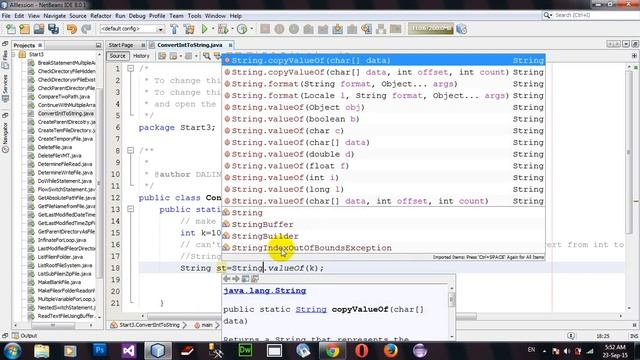Click the javadoc popup vertical scrollbar

click(451, 312)
